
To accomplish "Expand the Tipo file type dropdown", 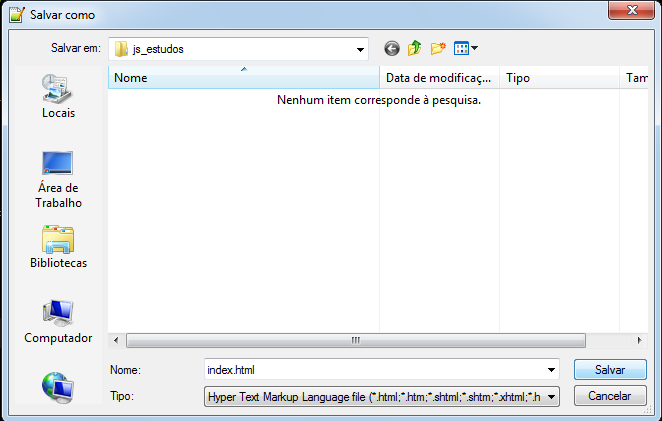I will [551, 397].
